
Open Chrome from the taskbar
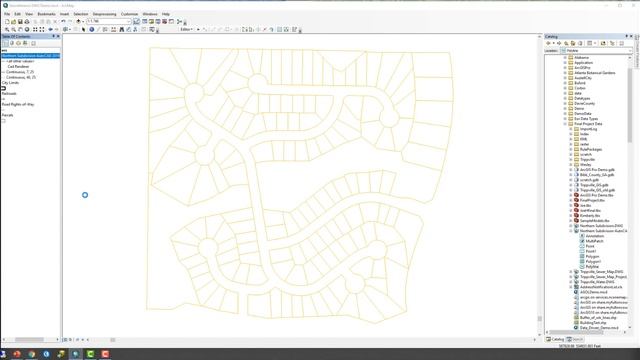[x=32, y=354]
